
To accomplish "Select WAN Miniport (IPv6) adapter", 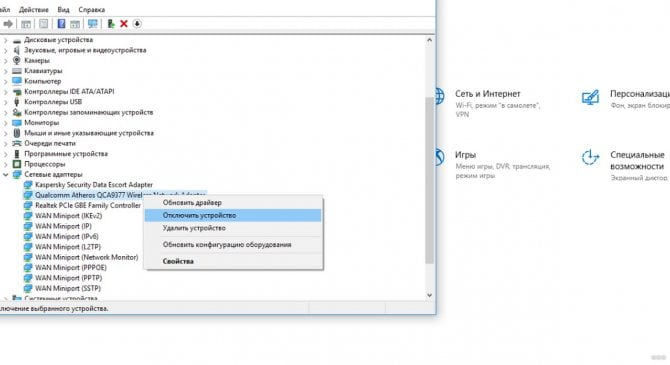I will pyautogui.click(x=67, y=236).
